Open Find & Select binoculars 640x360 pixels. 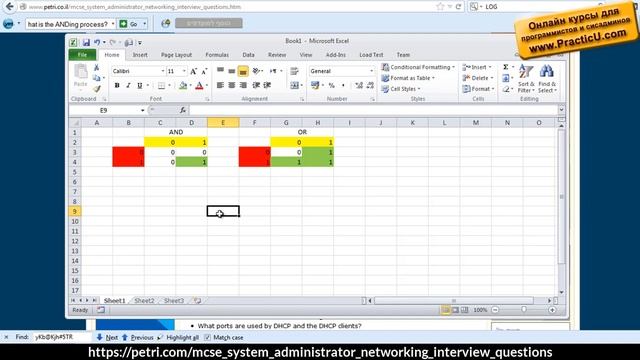(x=547, y=78)
